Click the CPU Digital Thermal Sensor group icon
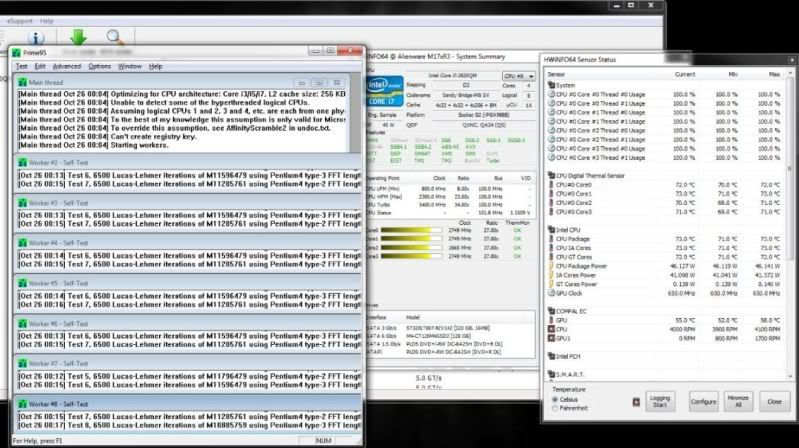Screen dimensions: 799x448 pyautogui.click(x=551, y=175)
